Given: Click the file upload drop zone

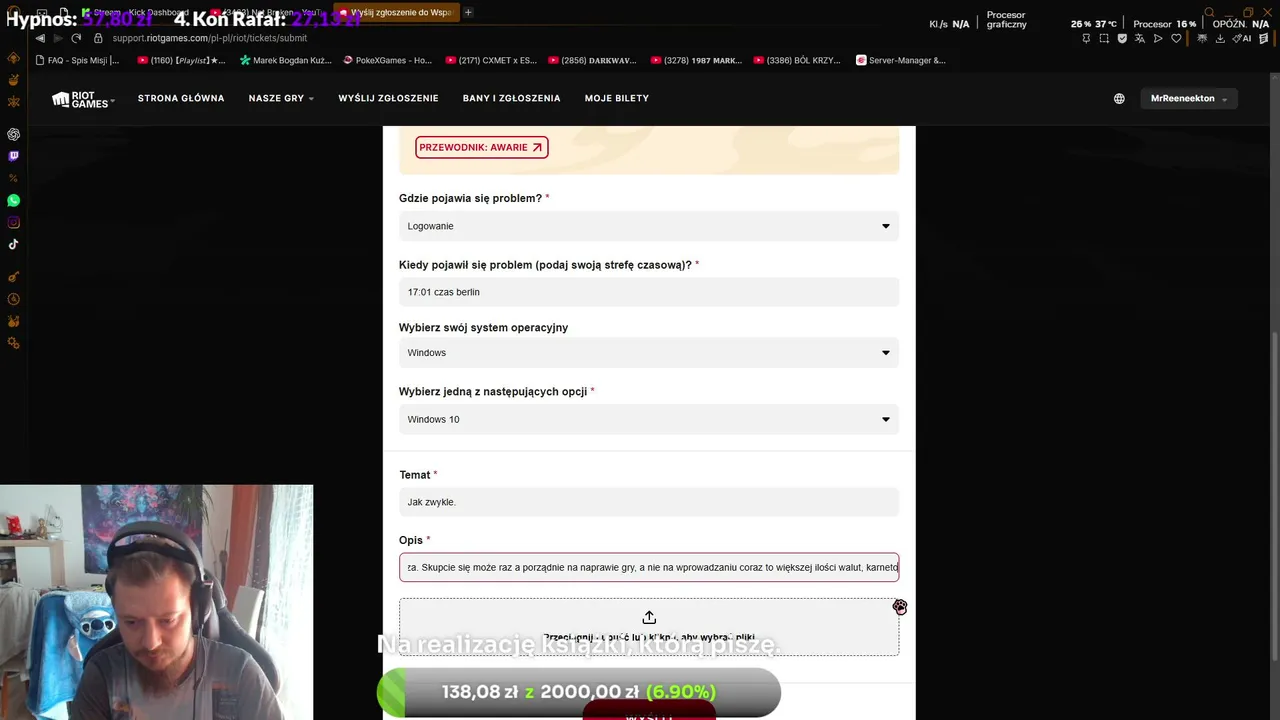Looking at the screenshot, I should (x=649, y=627).
